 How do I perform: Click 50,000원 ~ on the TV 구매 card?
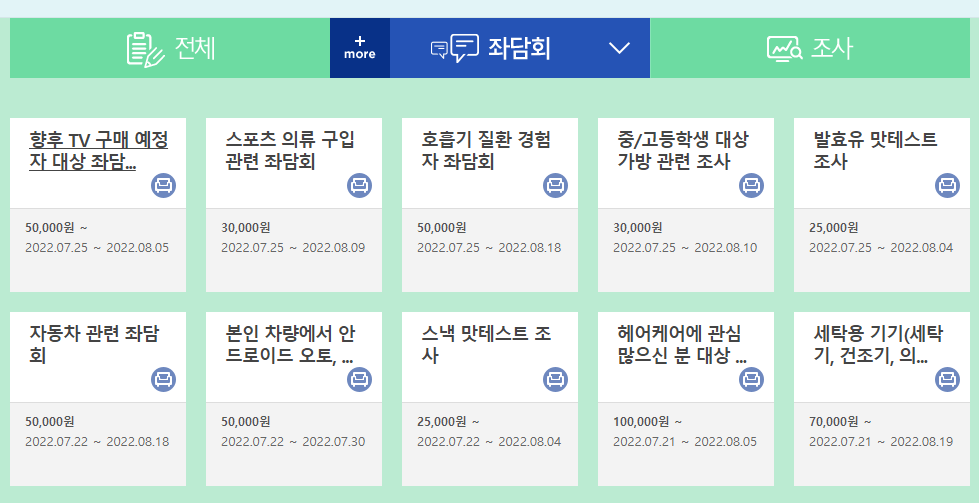coord(56,228)
